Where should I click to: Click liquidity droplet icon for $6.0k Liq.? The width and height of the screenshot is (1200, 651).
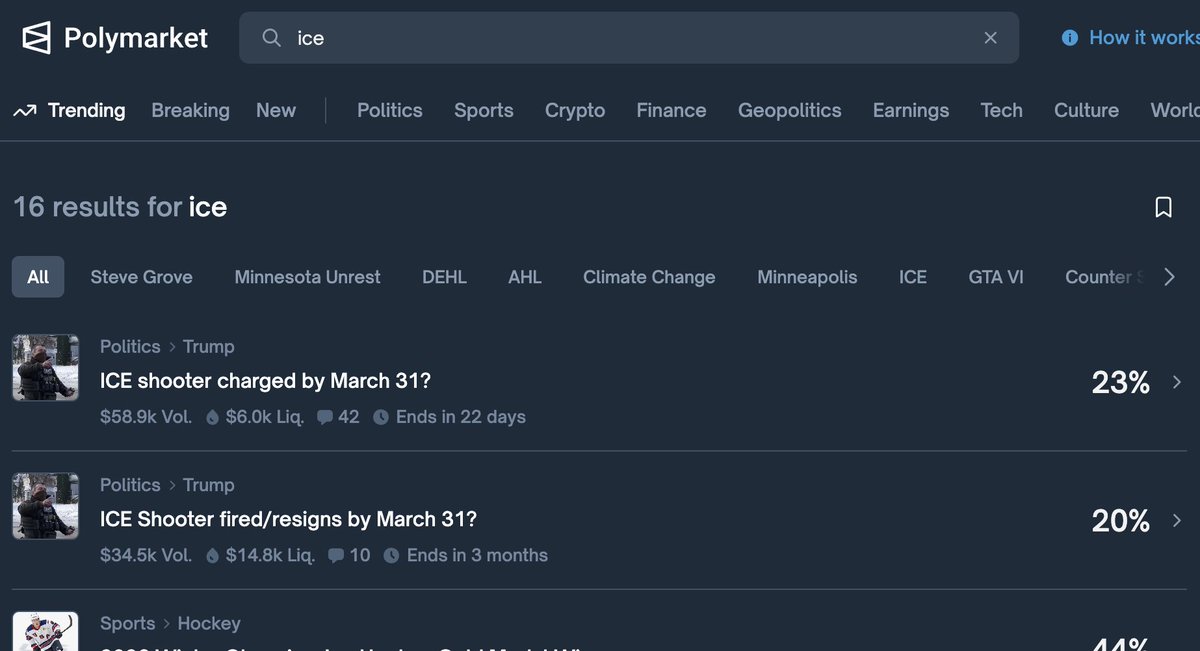[212, 417]
